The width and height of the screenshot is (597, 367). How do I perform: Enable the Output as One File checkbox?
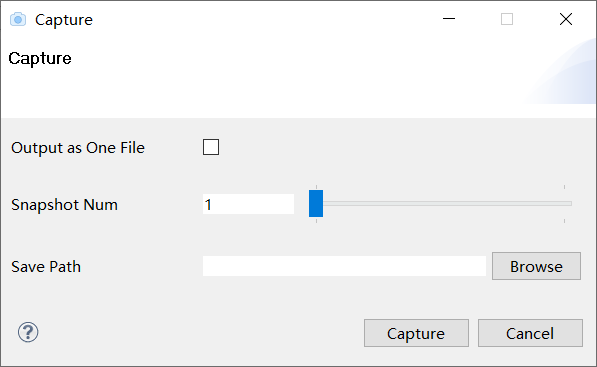[211, 147]
